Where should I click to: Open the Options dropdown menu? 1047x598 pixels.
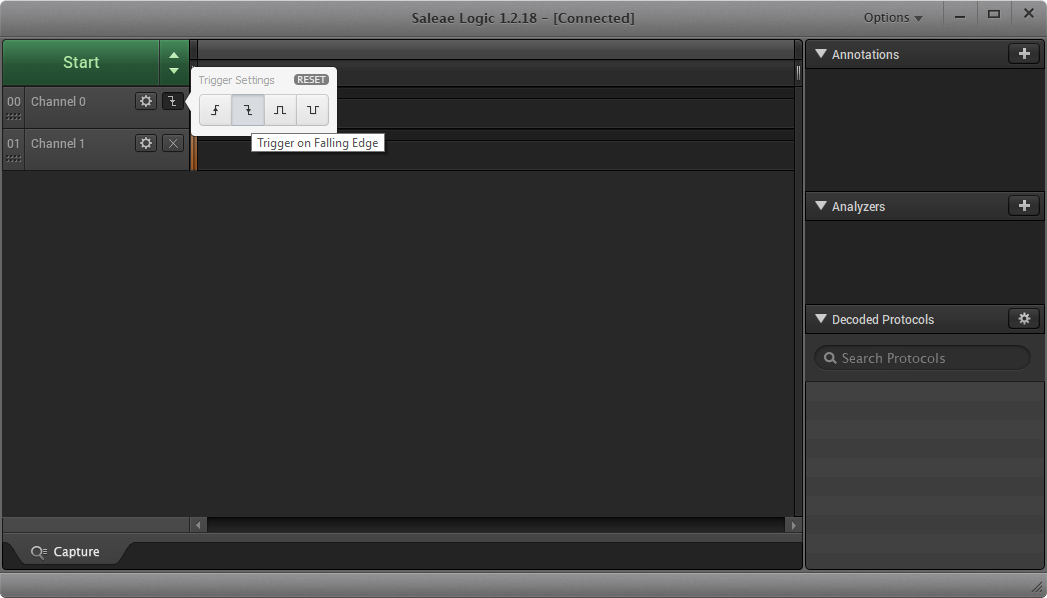pyautogui.click(x=893, y=18)
